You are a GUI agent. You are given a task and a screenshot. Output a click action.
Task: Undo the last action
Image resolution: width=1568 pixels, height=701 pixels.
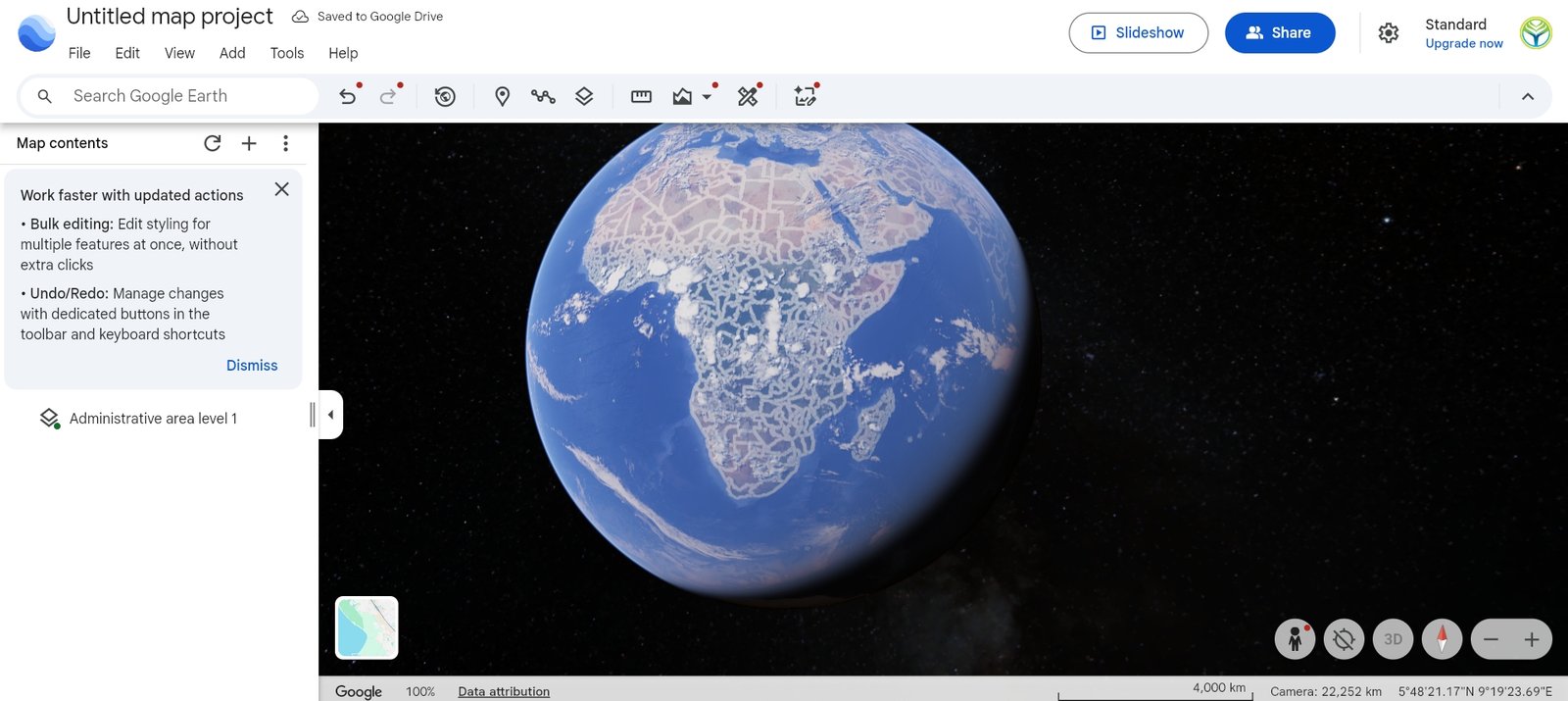coord(348,96)
